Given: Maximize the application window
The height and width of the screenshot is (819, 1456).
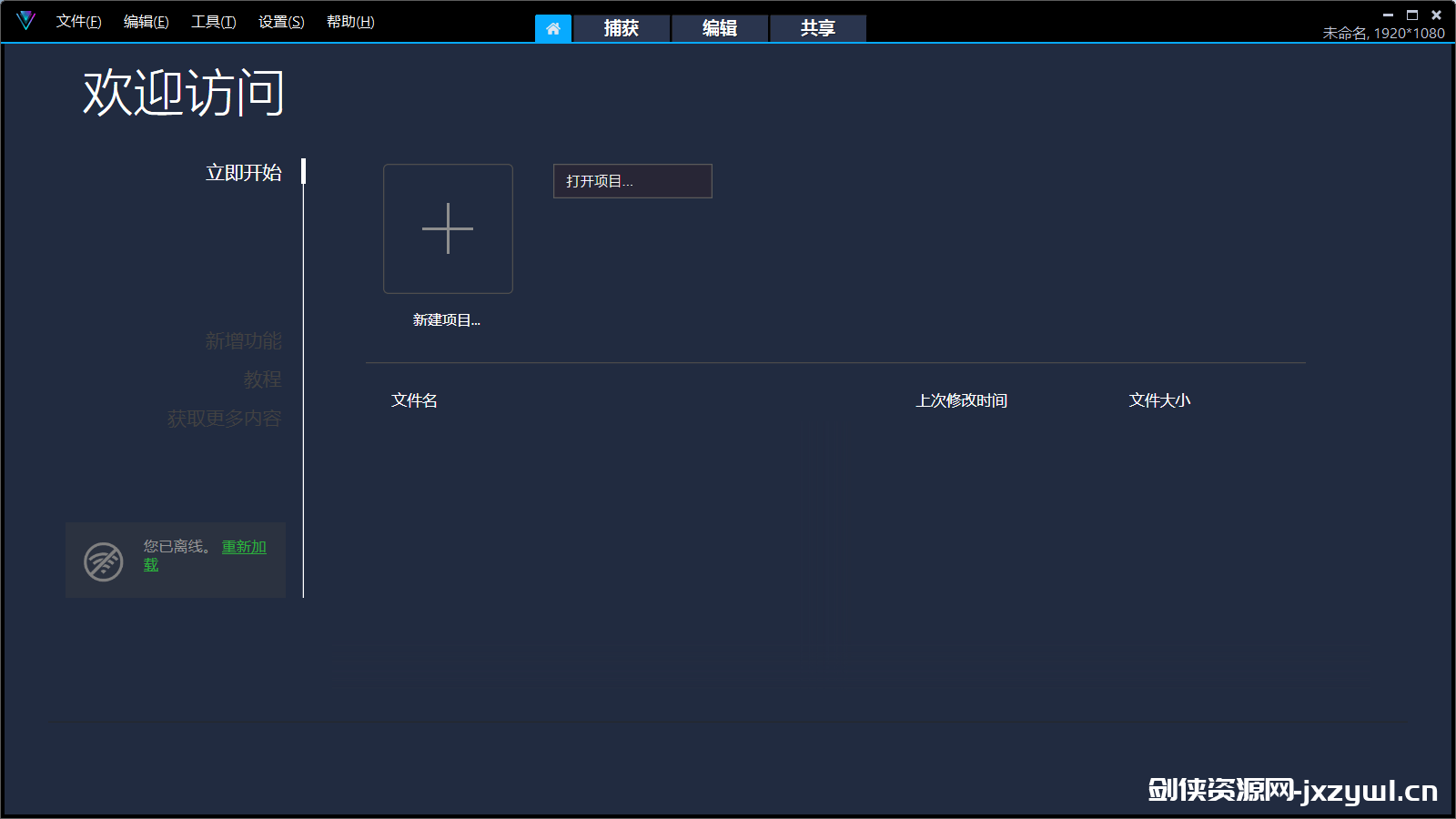Looking at the screenshot, I should 1412,15.
